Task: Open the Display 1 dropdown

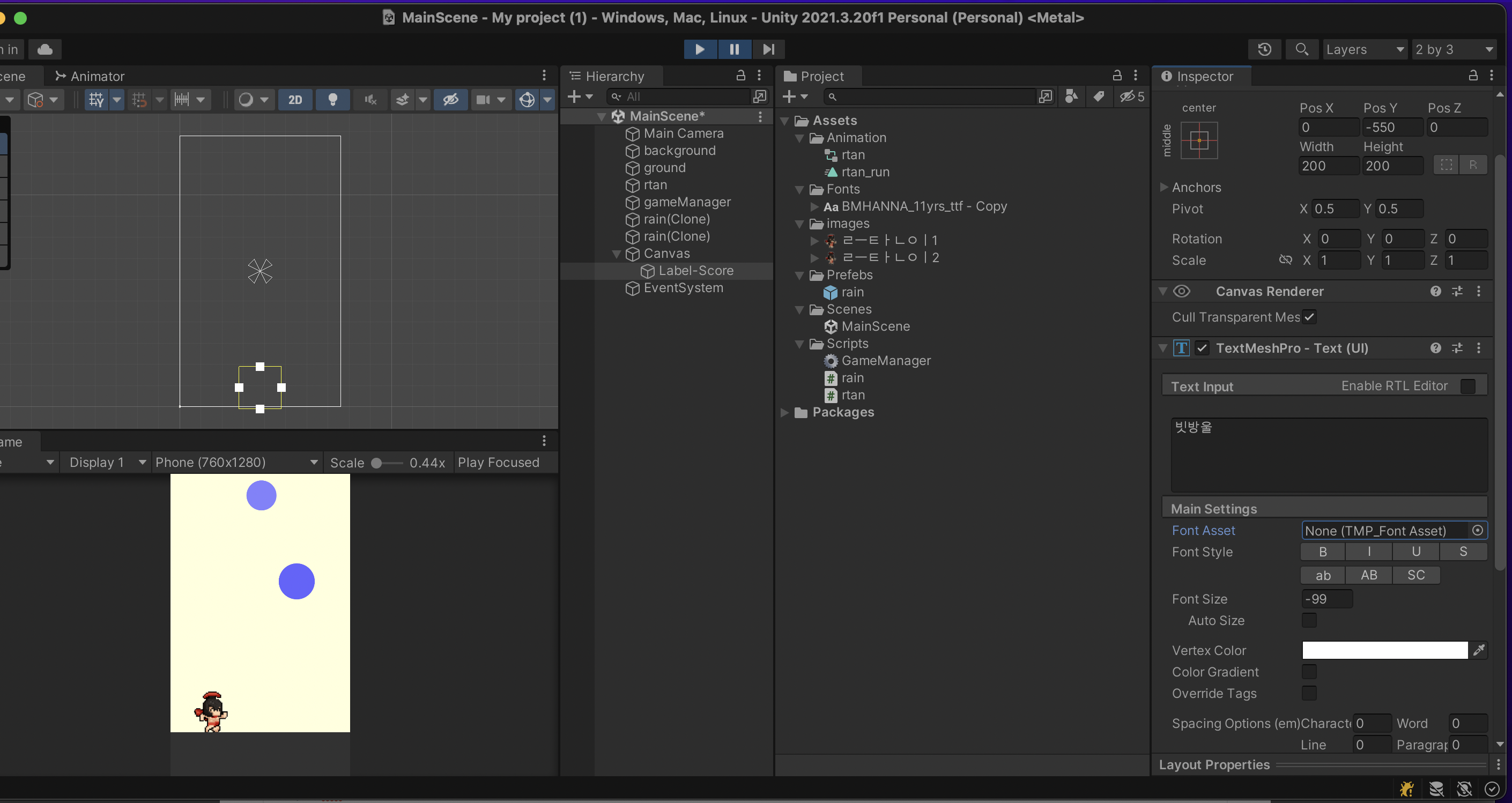Action: 106,463
